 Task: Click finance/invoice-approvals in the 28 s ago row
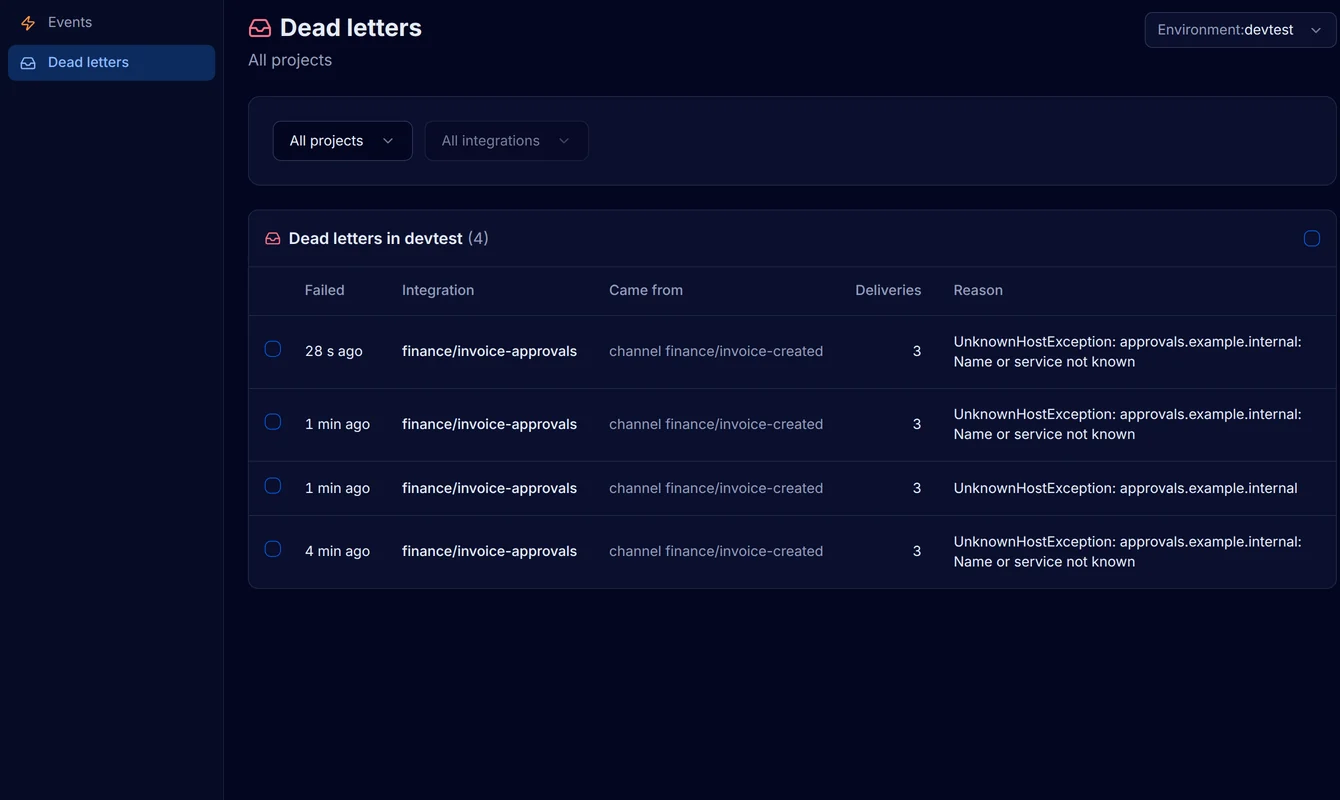tap(489, 351)
